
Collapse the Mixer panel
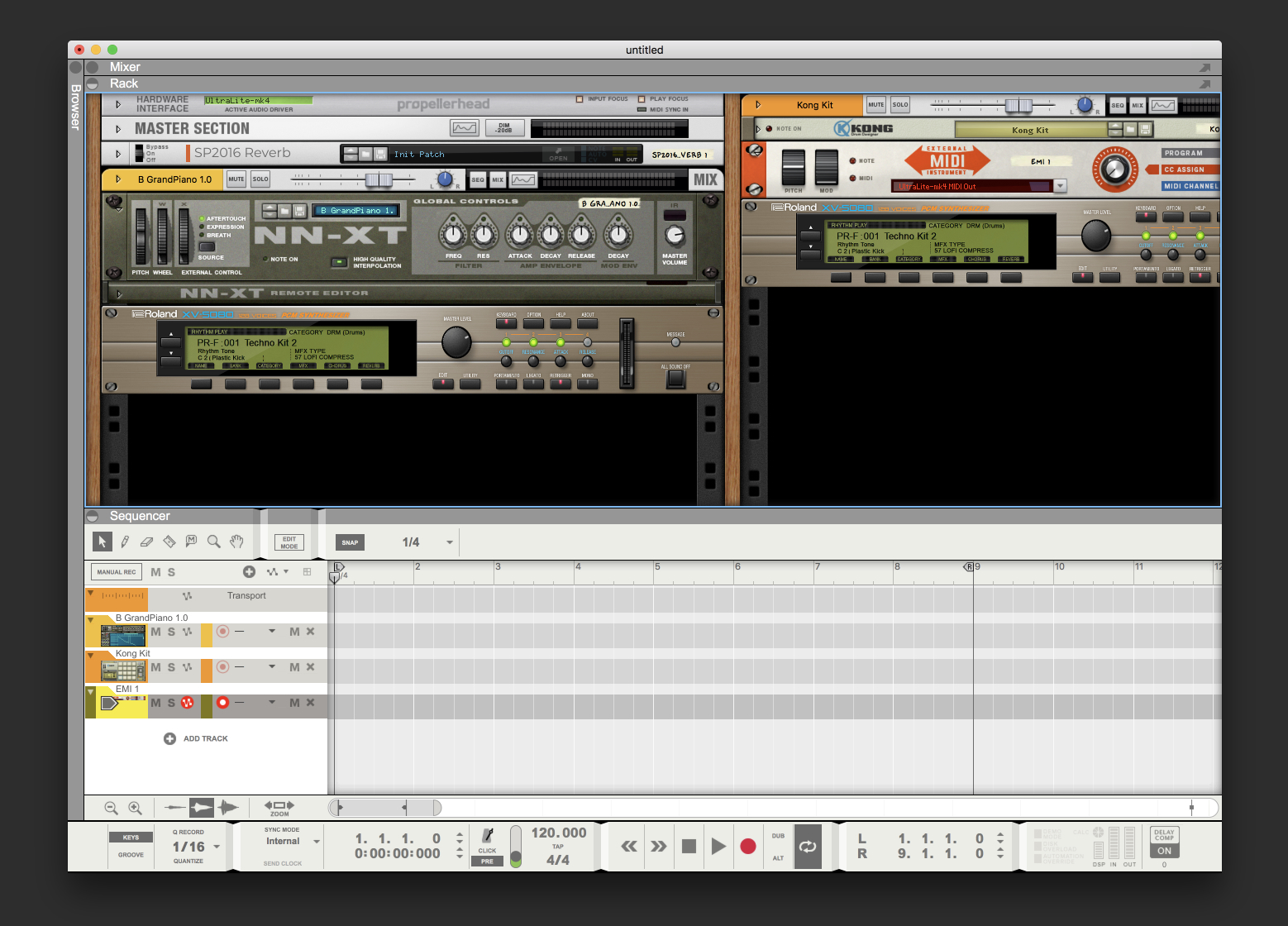93,67
